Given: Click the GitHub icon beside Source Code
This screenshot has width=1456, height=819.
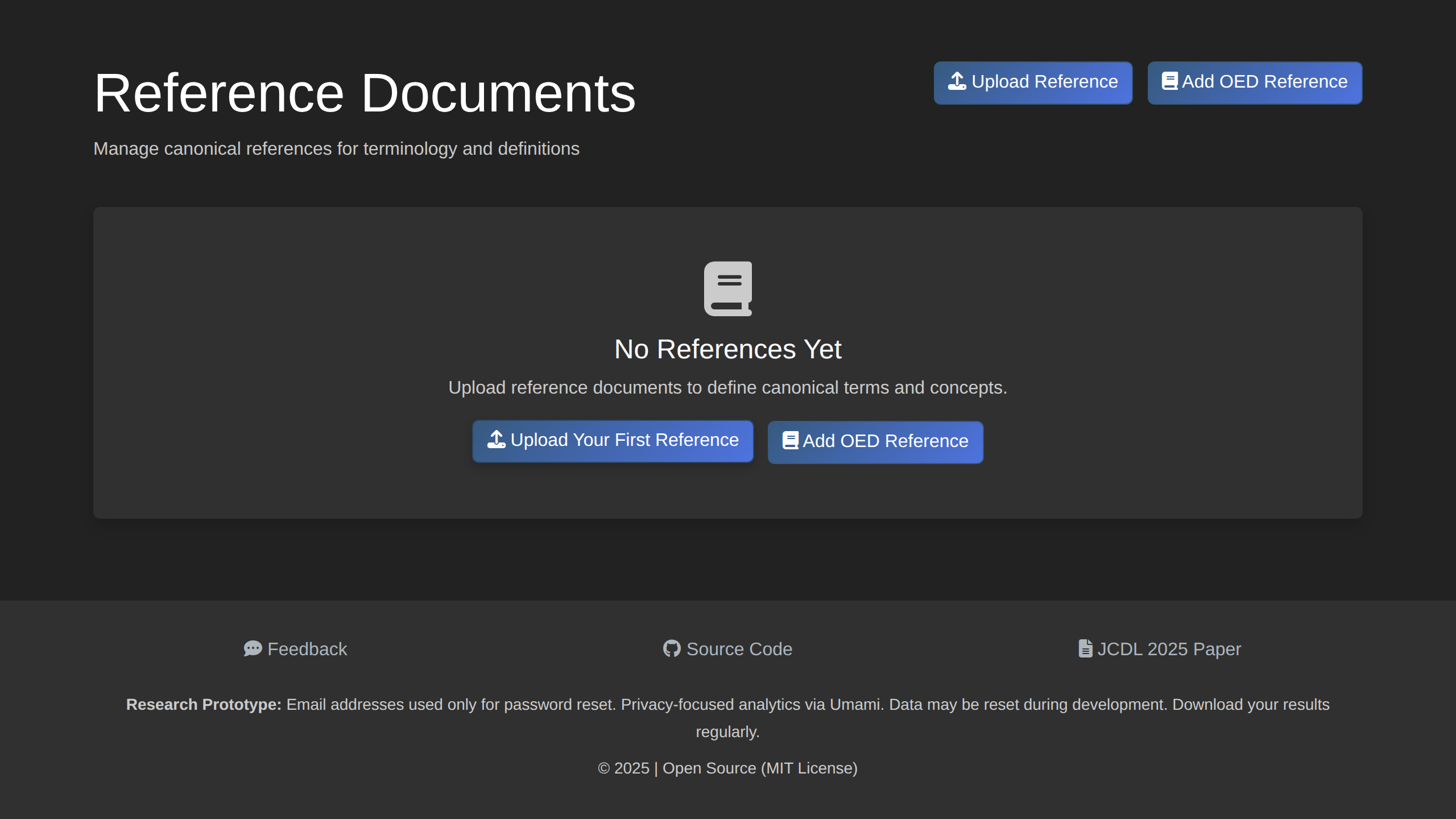Looking at the screenshot, I should (672, 649).
